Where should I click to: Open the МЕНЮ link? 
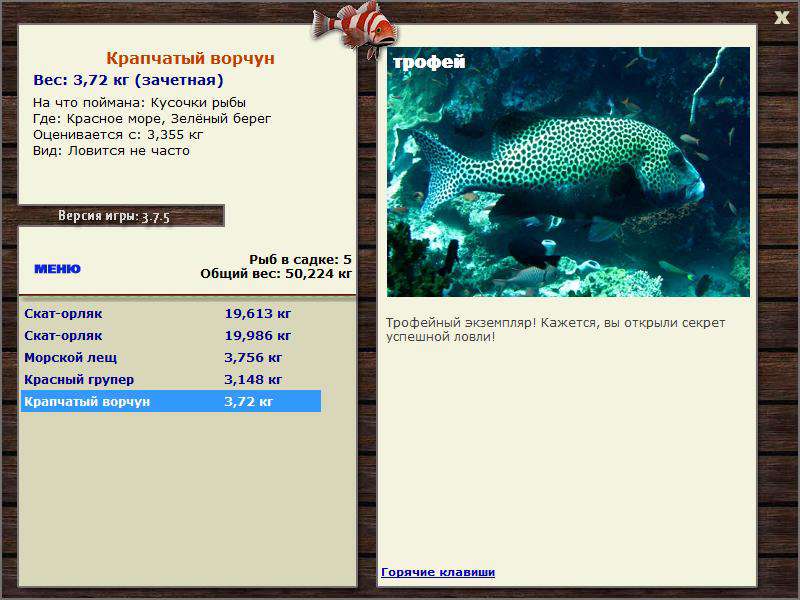pyautogui.click(x=57, y=269)
